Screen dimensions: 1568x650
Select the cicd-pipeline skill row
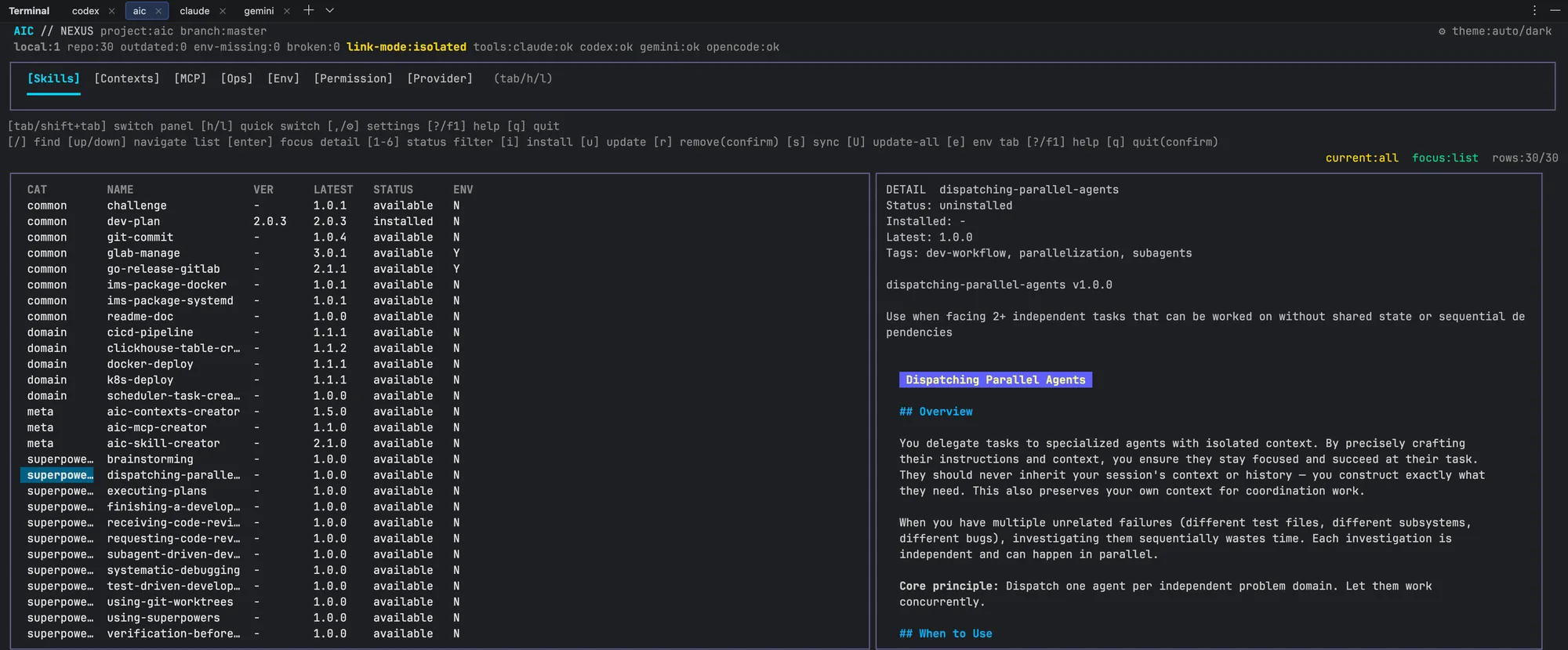(244, 332)
